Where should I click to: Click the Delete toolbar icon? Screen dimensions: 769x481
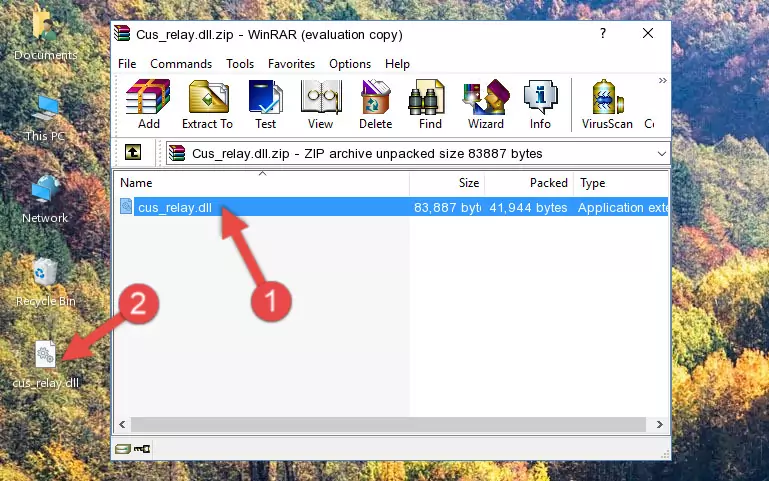376,104
